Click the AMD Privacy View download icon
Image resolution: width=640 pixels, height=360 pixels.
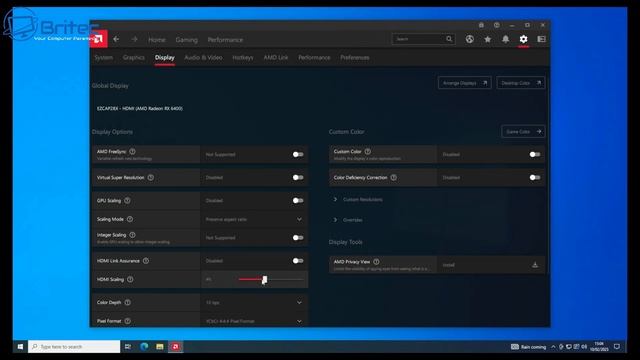tap(535, 265)
